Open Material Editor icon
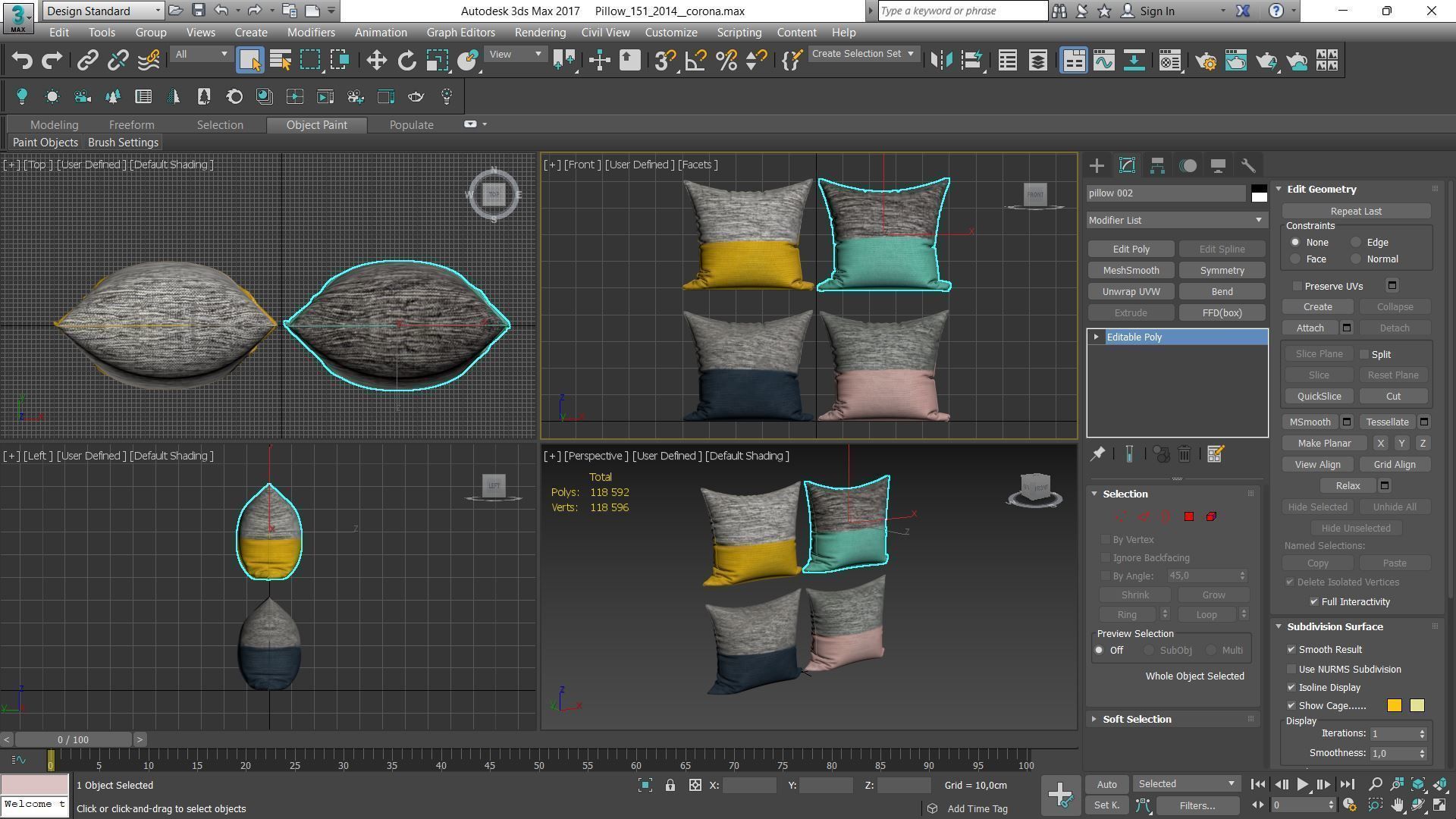Image resolution: width=1456 pixels, height=819 pixels. pos(1170,61)
